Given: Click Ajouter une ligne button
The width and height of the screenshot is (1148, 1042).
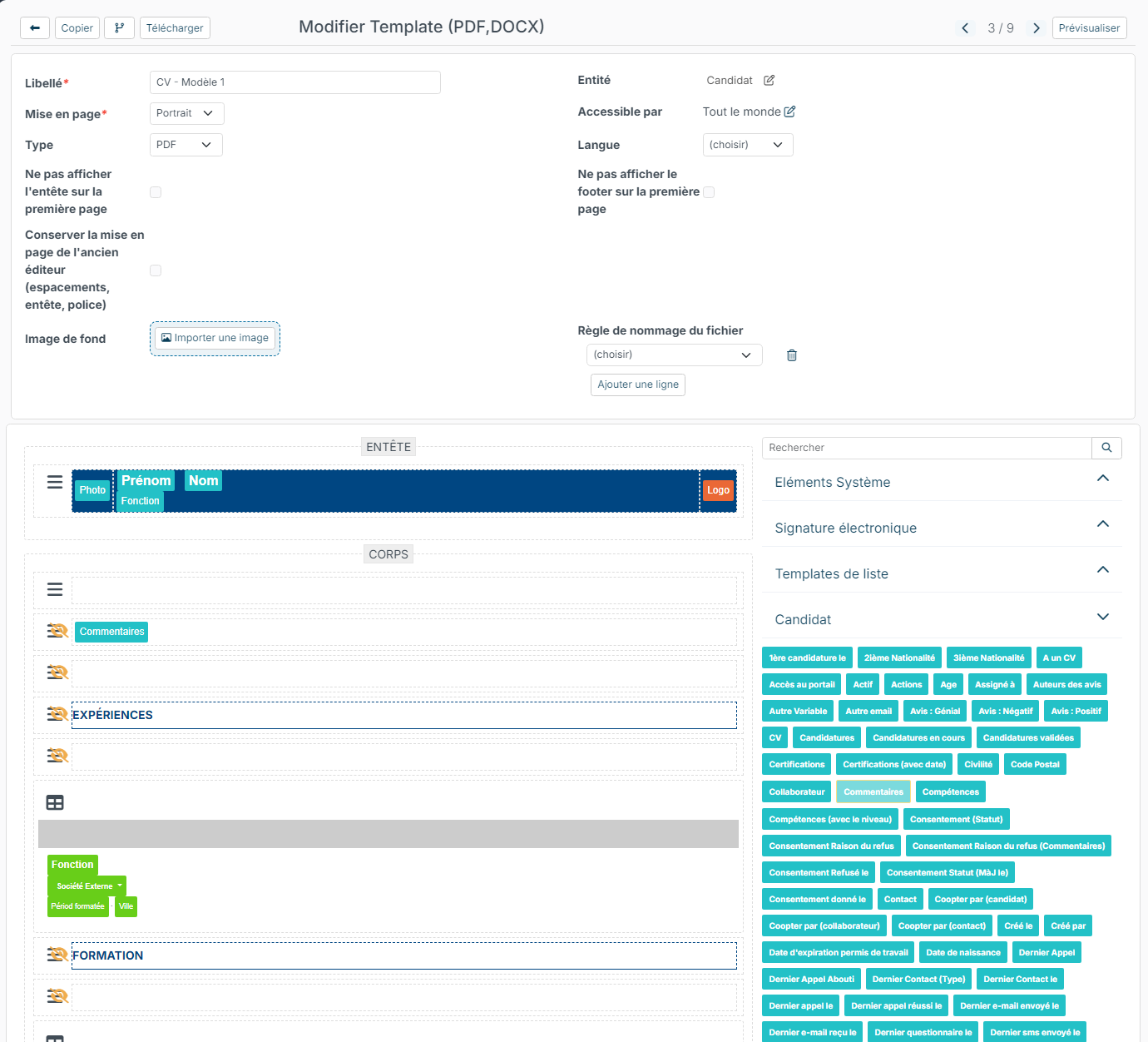Looking at the screenshot, I should (x=638, y=385).
